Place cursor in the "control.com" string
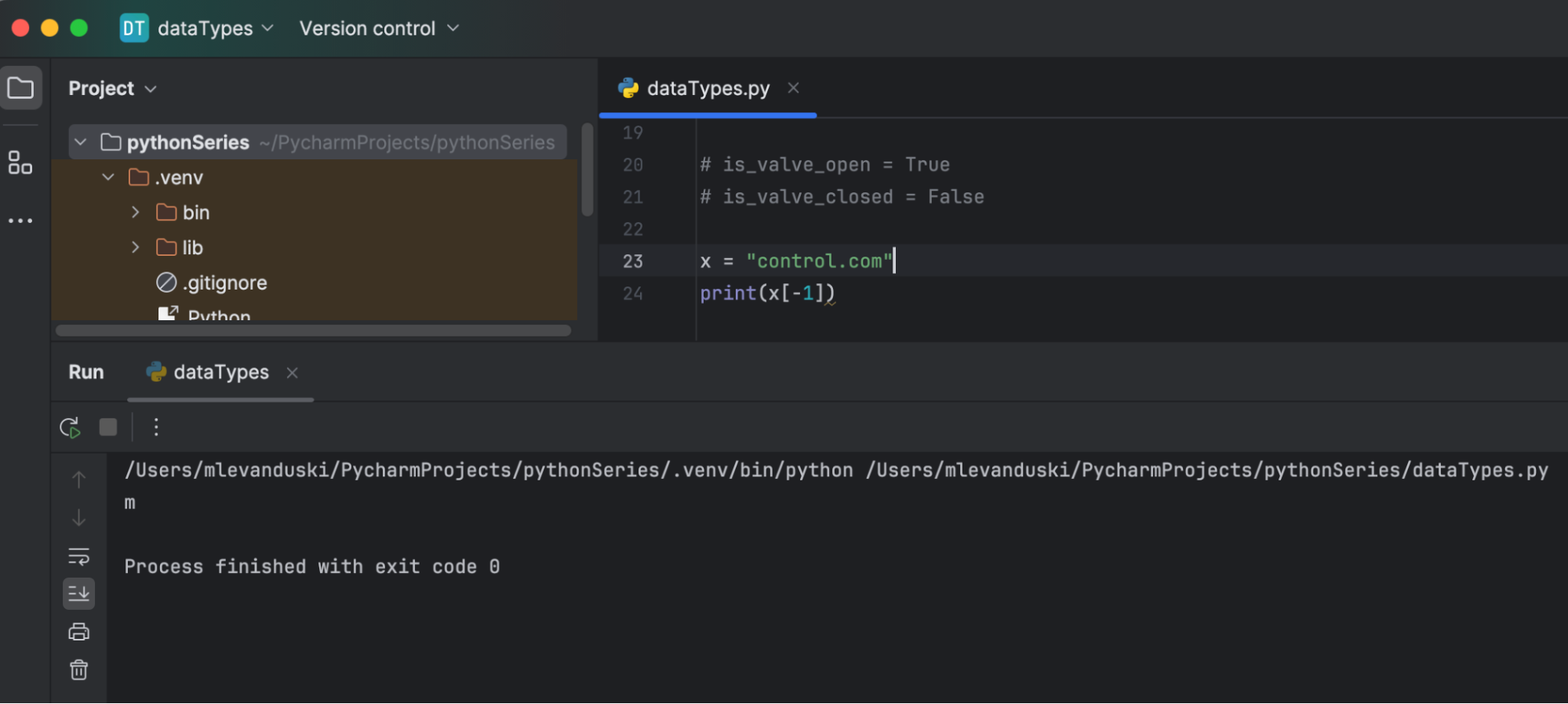This screenshot has width=1568, height=704. (820, 261)
